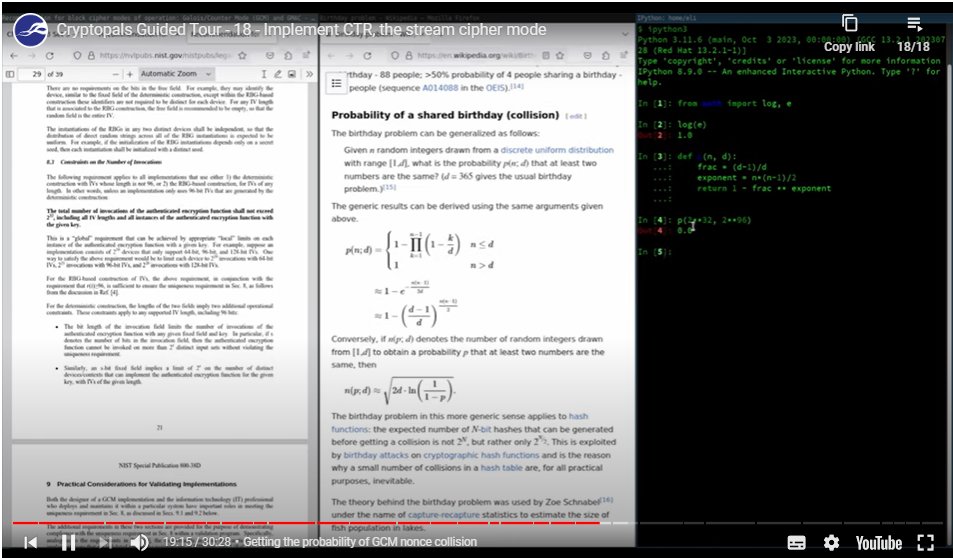Open Wikipedia table of contents button
953x558 pixels.
click(337, 83)
